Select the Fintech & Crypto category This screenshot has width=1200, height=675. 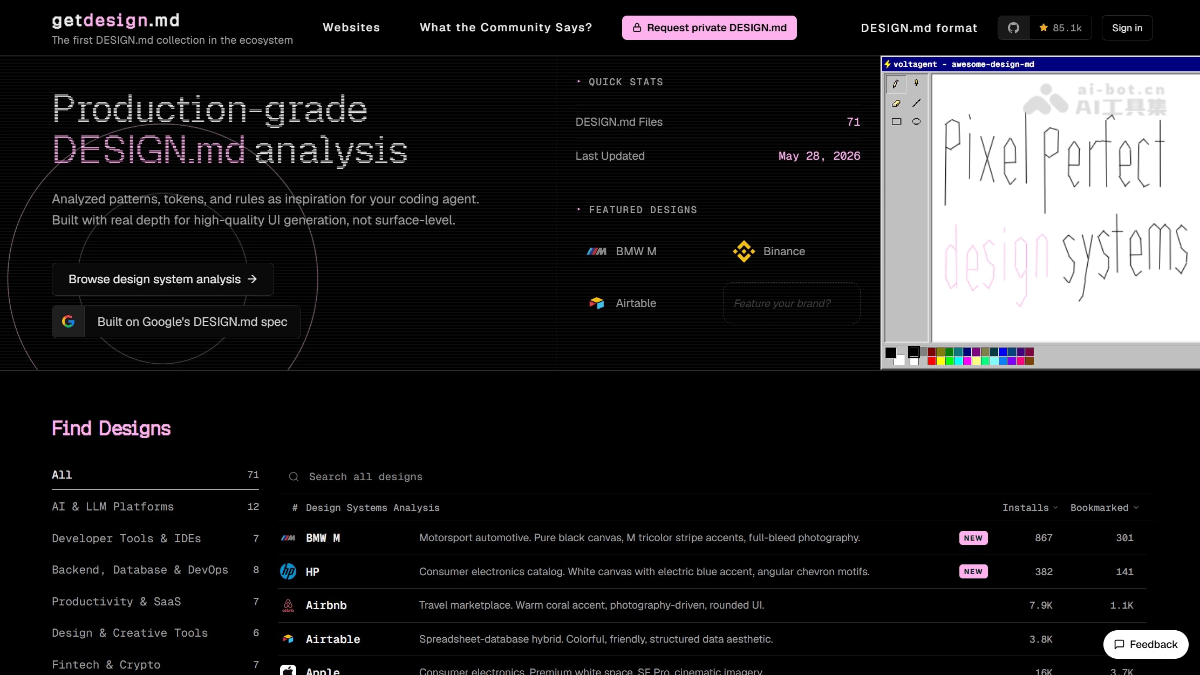point(155,665)
